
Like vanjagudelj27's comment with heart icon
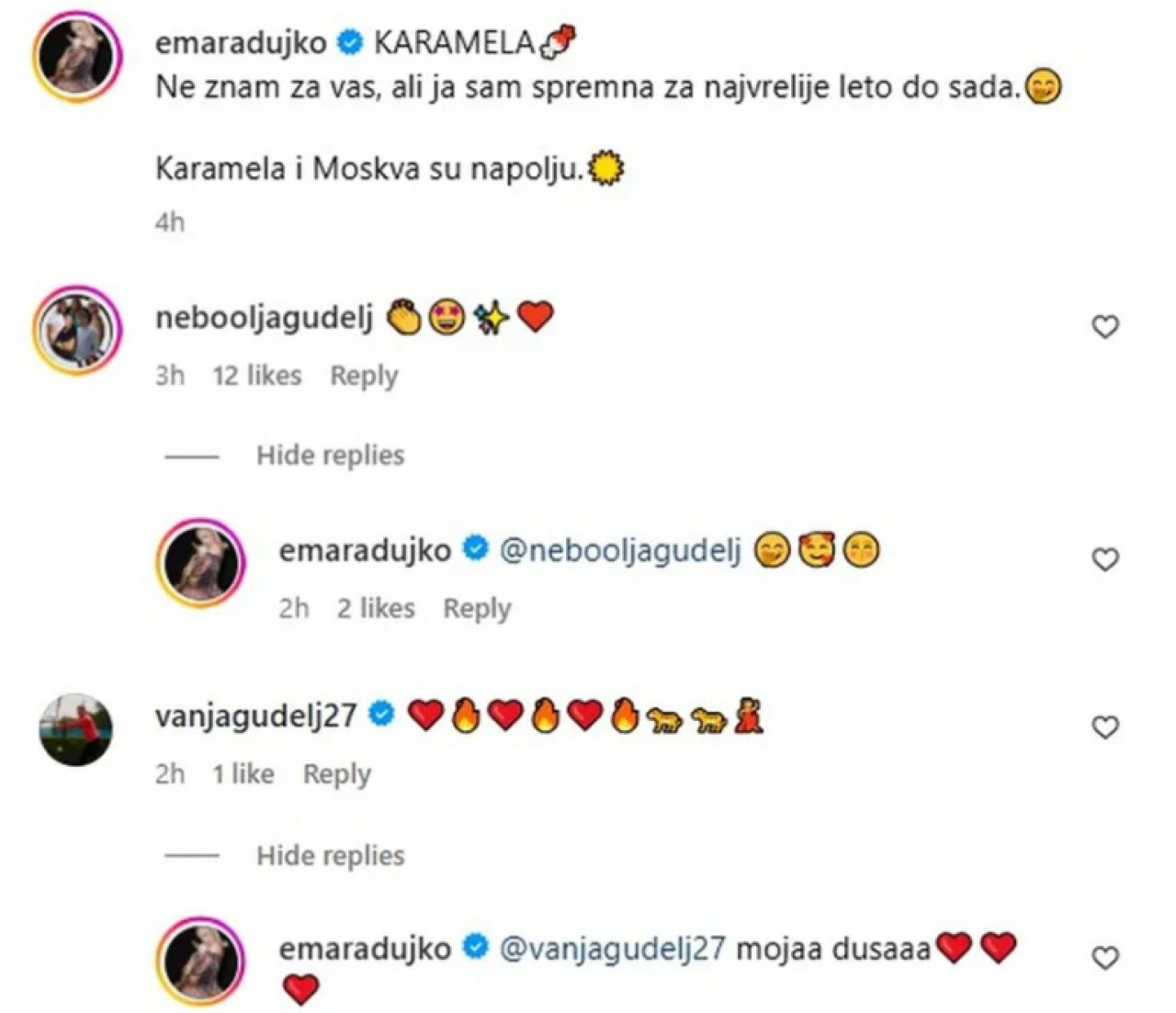1105,727
